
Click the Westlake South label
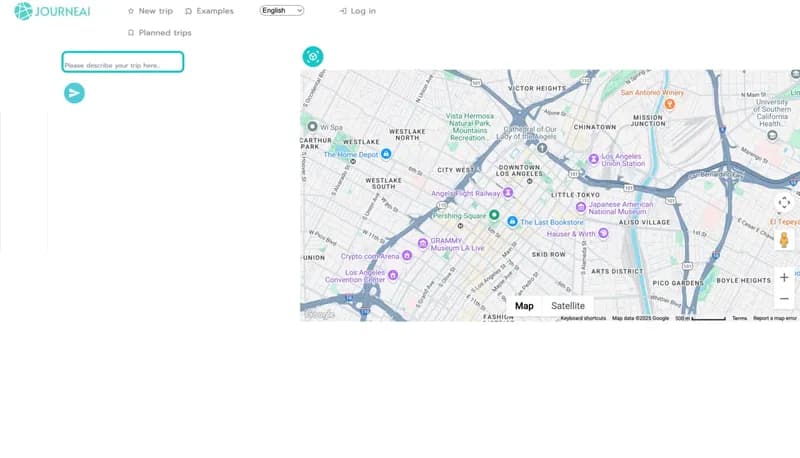pyautogui.click(x=383, y=184)
